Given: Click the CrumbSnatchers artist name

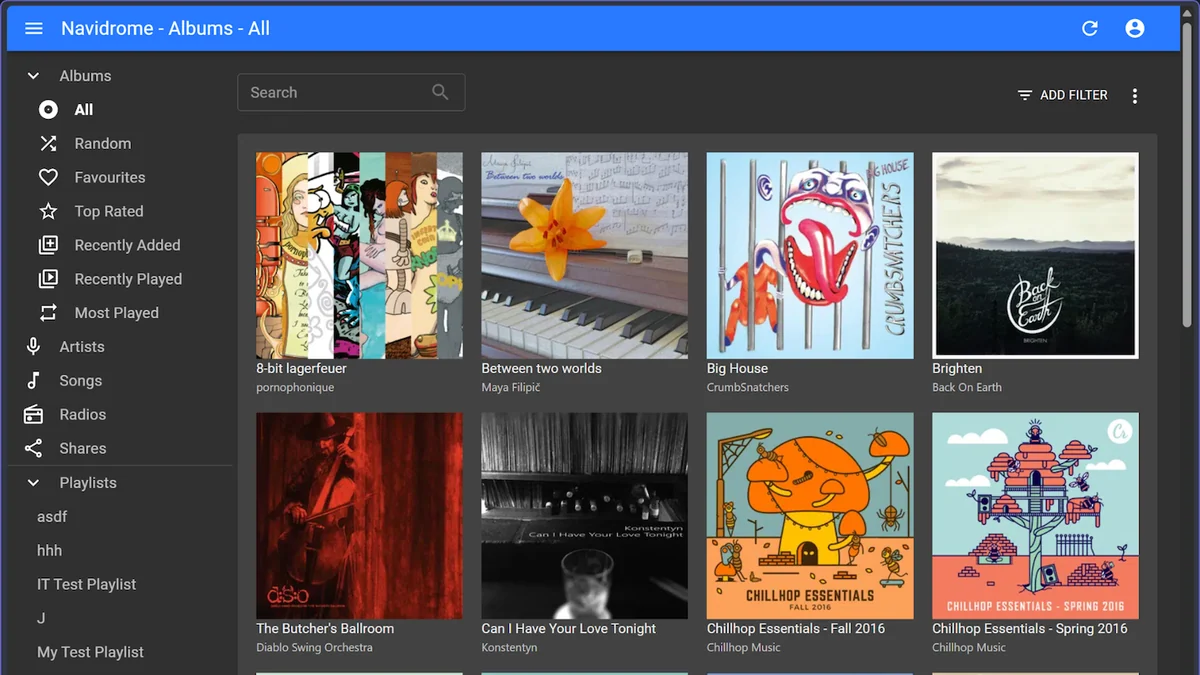Looking at the screenshot, I should click(748, 388).
